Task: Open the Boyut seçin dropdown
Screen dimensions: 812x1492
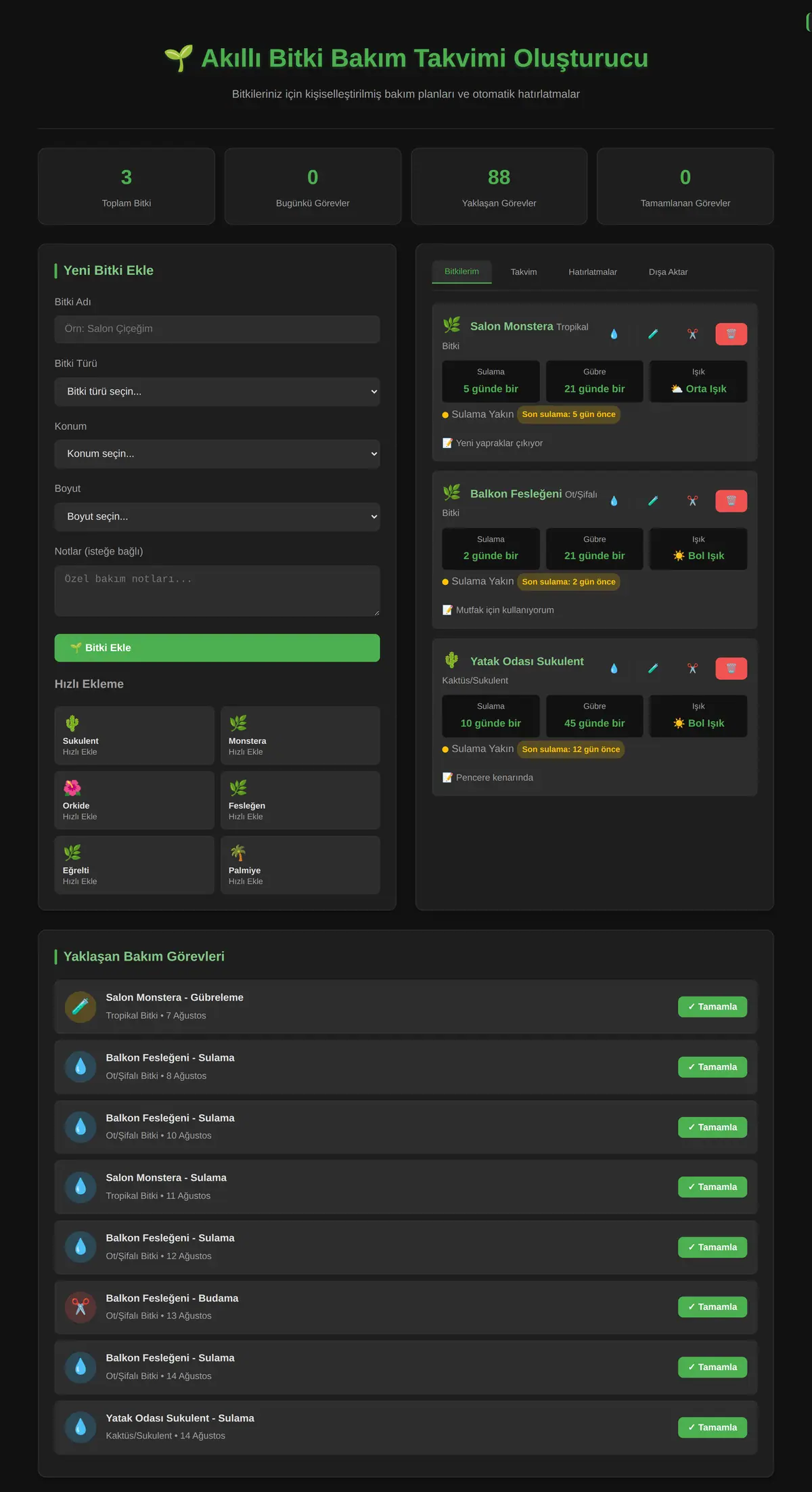Action: [x=217, y=517]
